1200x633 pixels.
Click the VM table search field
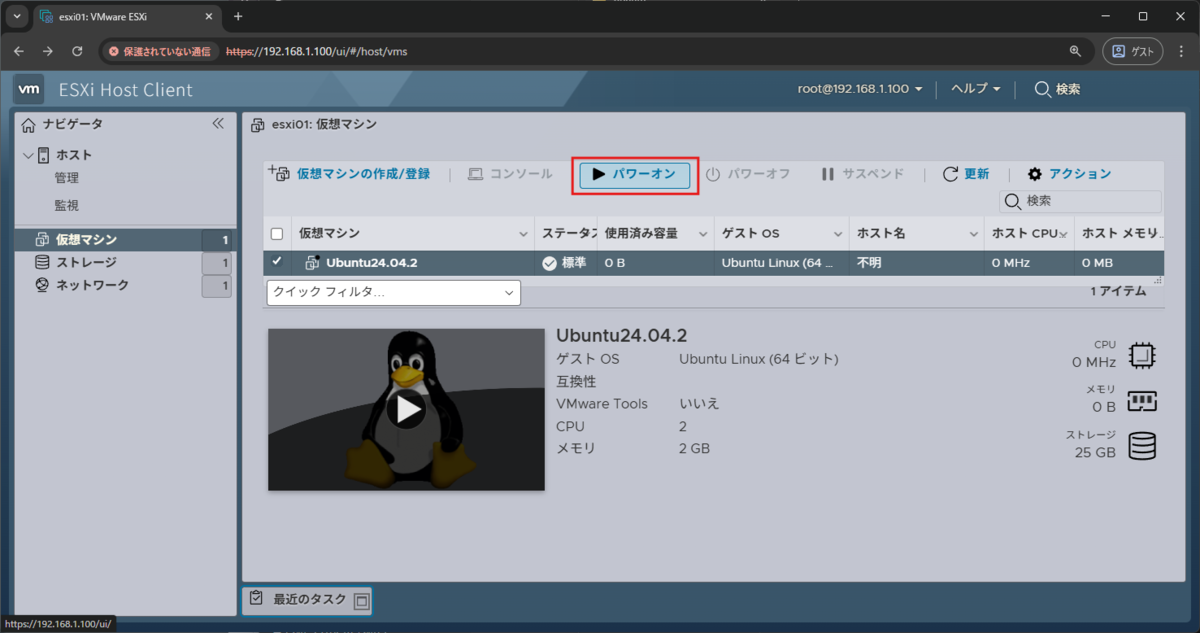[1080, 201]
